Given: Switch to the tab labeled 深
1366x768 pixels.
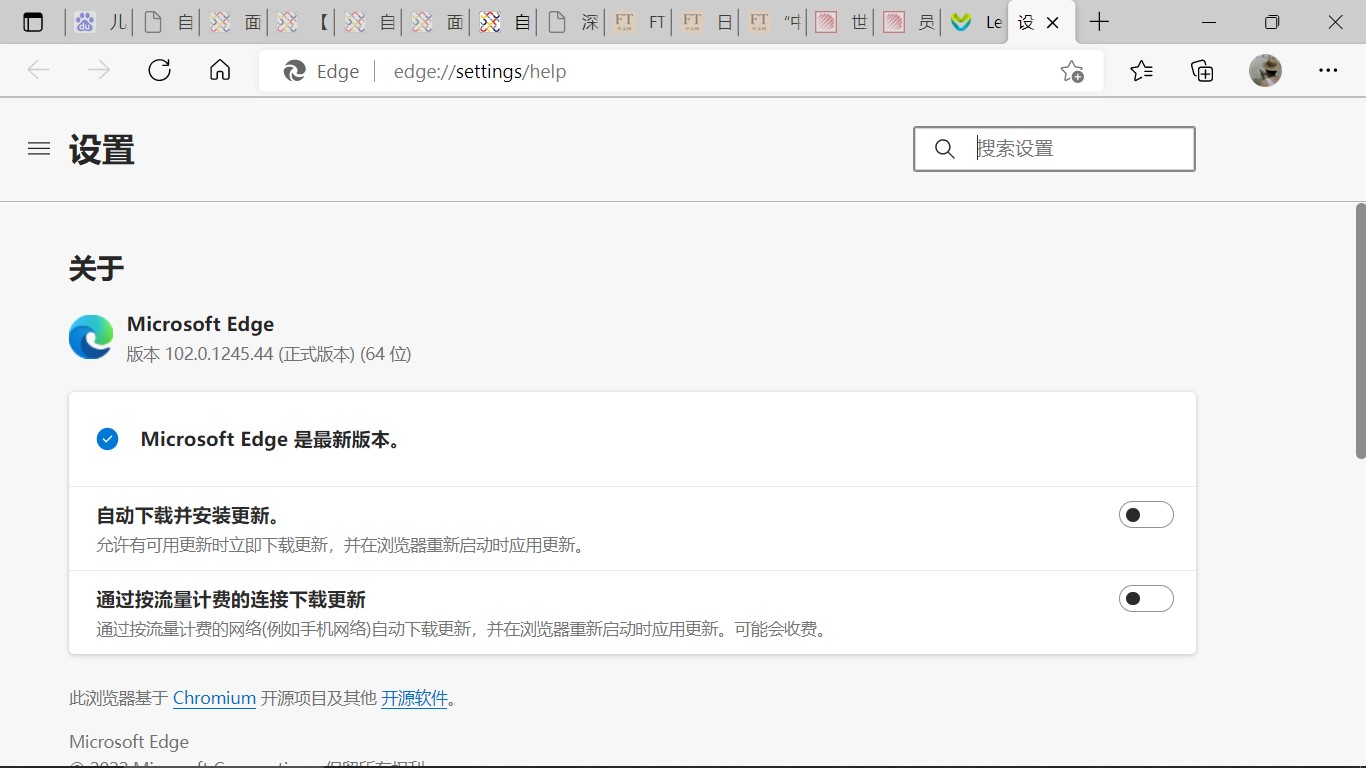Looking at the screenshot, I should (572, 22).
